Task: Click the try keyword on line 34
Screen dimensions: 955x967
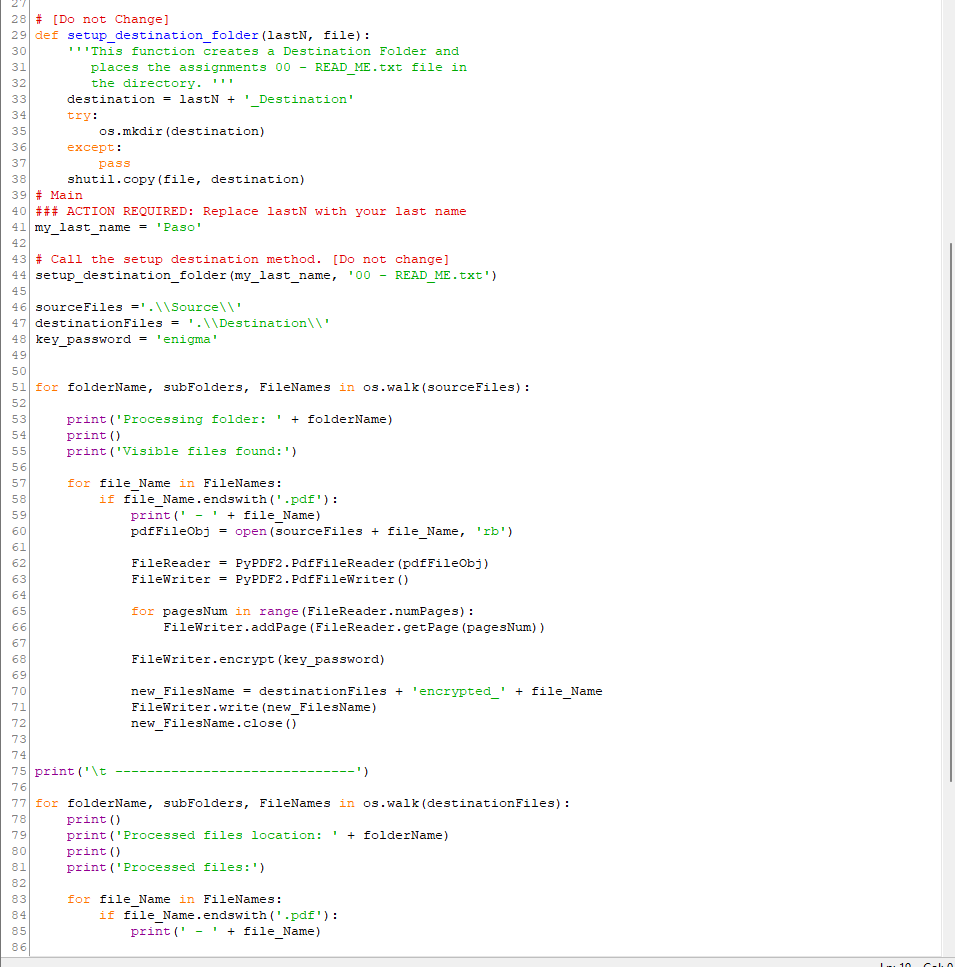Action: [x=75, y=115]
